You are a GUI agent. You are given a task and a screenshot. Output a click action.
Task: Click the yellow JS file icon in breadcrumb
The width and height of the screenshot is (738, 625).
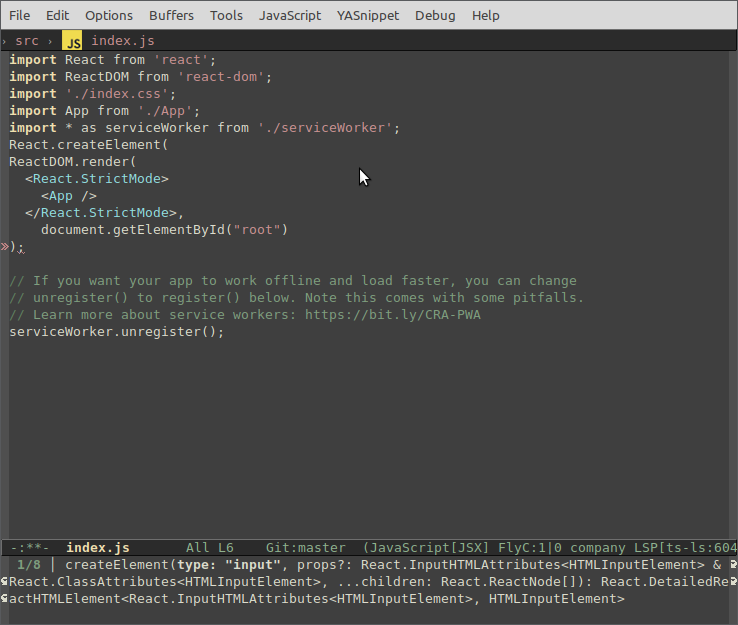point(73,41)
